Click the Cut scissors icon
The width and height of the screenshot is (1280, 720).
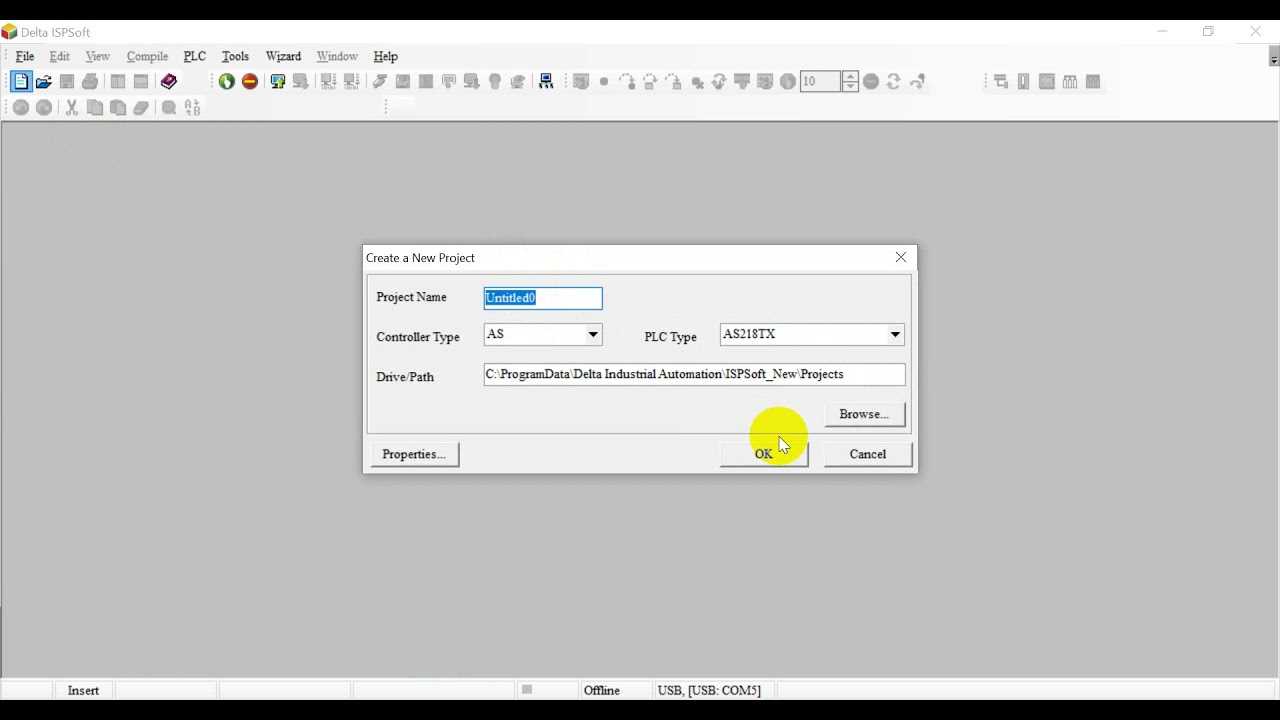(71, 108)
